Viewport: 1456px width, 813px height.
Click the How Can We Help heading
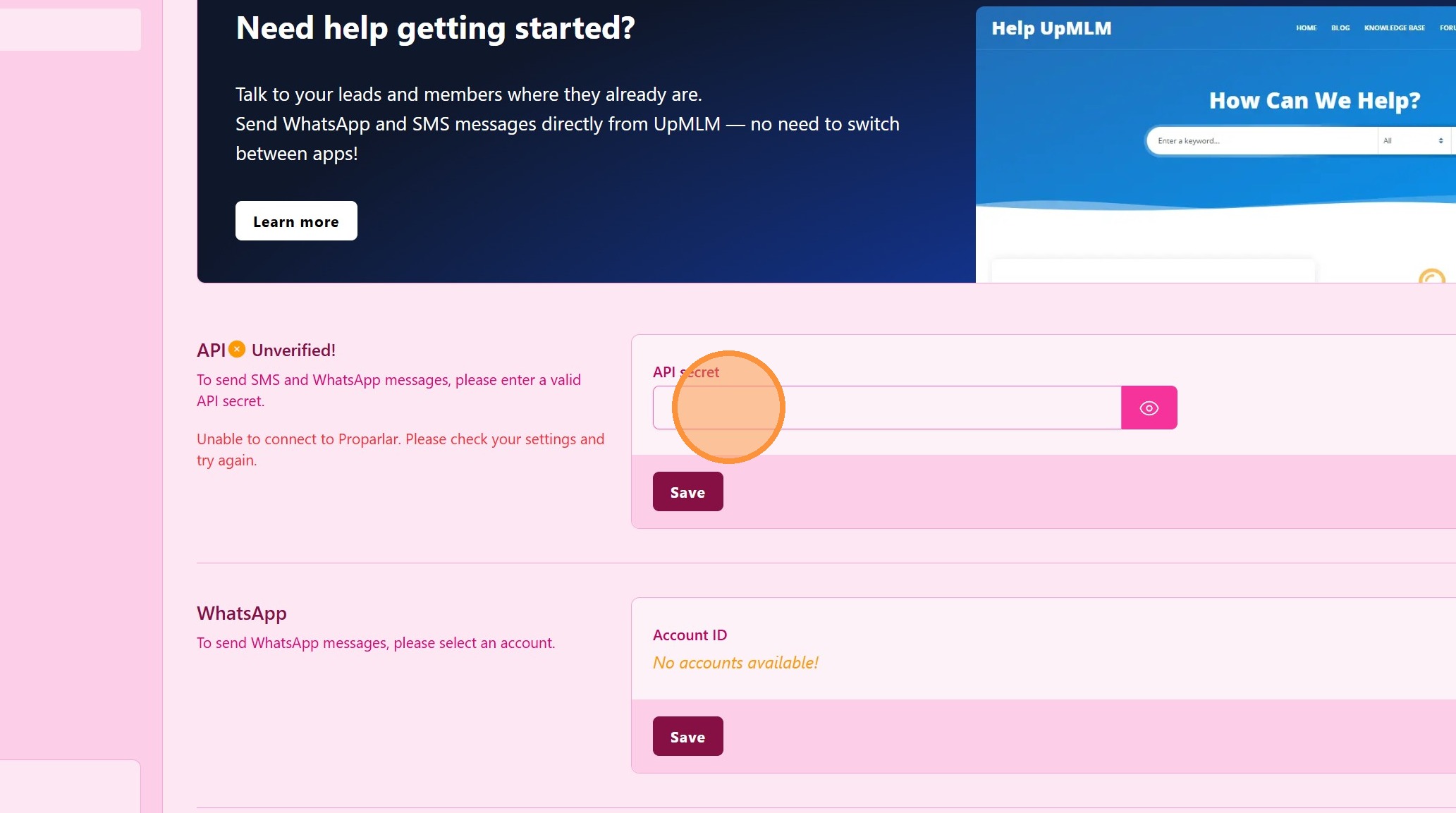(1314, 101)
